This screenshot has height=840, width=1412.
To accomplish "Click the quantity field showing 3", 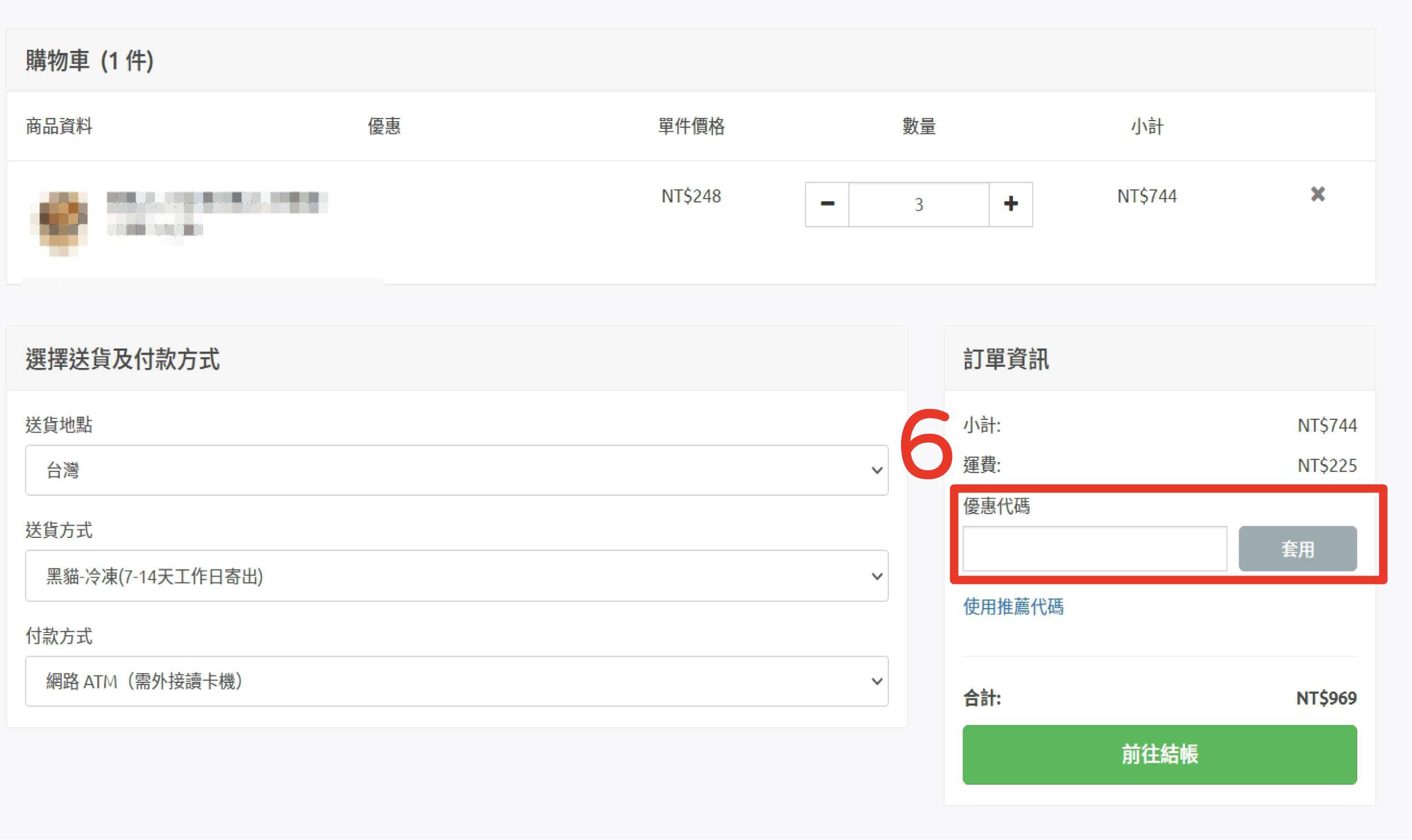I will point(918,204).
